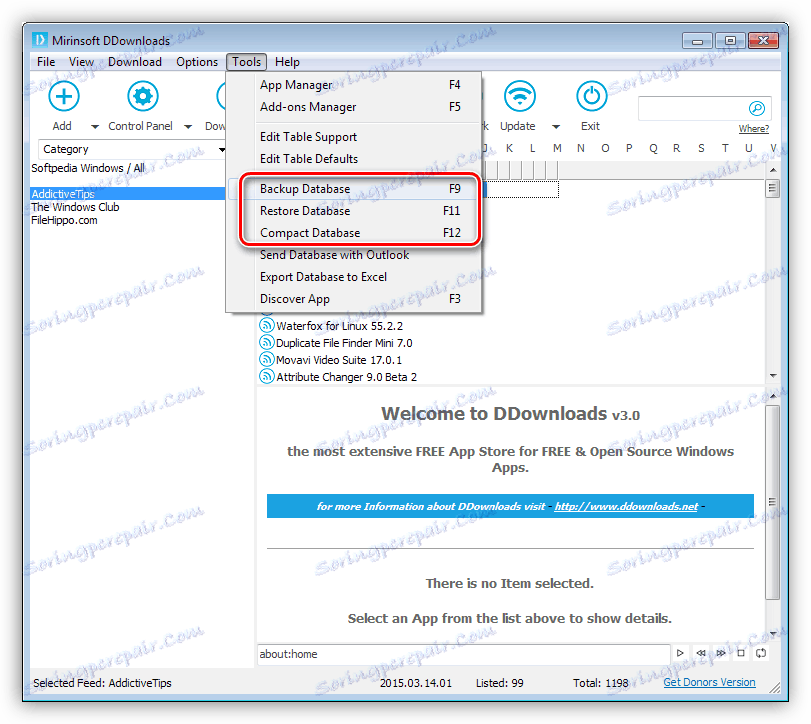811x724 pixels.
Task: Choose Compact Database menu entry
Action: tap(354, 233)
